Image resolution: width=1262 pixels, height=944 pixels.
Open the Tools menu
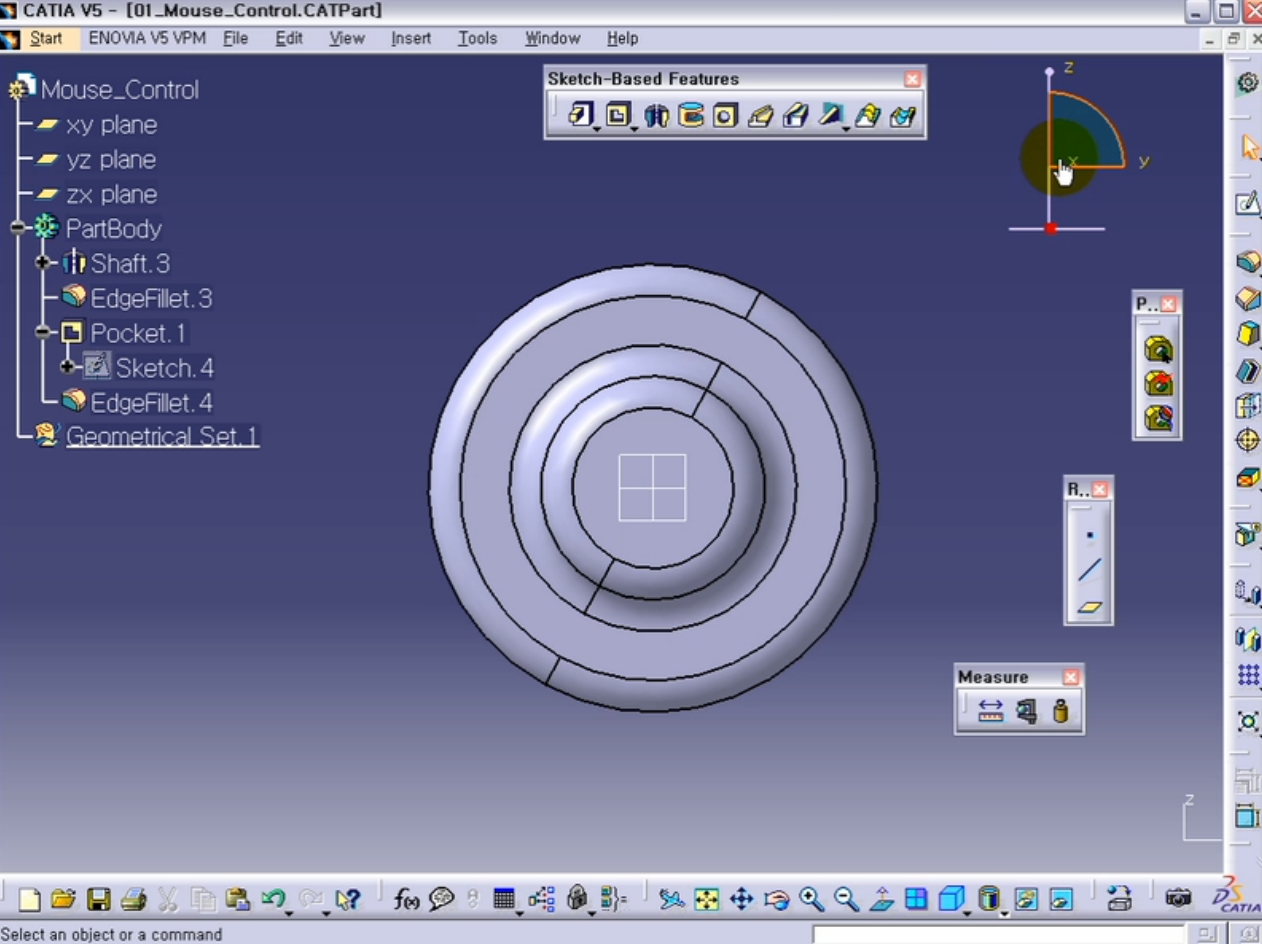click(x=477, y=38)
